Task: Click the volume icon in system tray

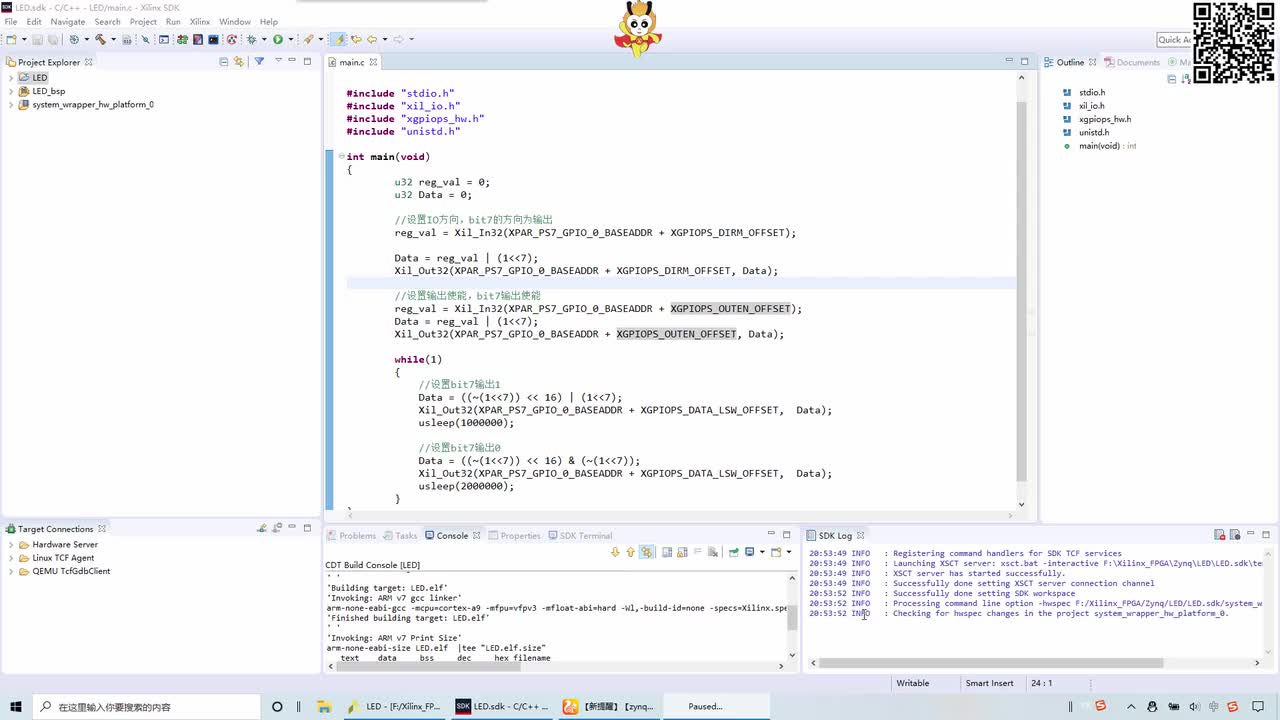Action: [1193, 706]
